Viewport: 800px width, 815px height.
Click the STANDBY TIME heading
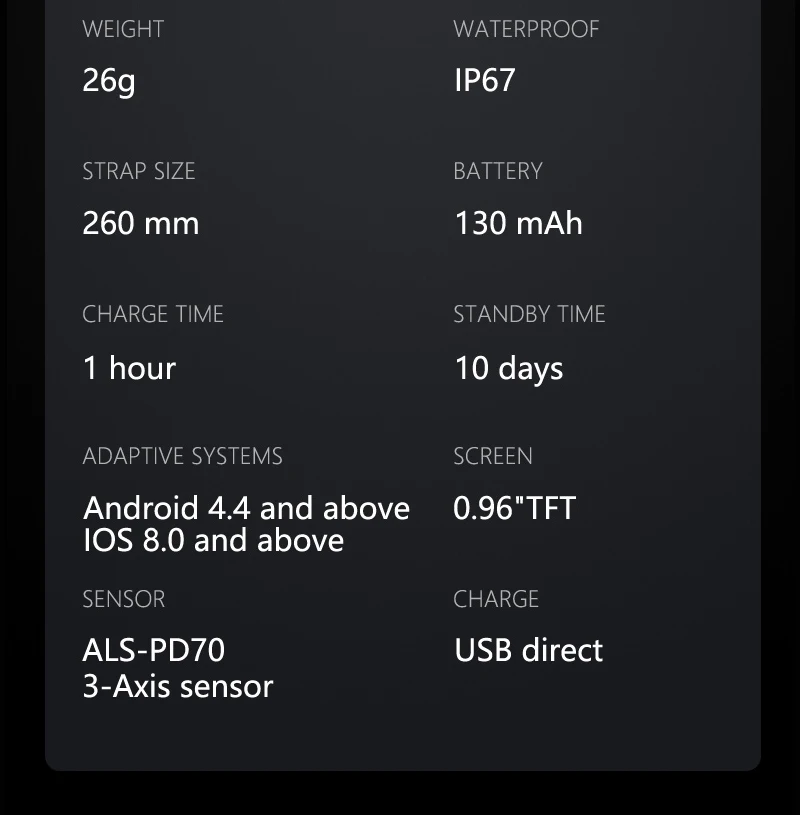click(529, 314)
